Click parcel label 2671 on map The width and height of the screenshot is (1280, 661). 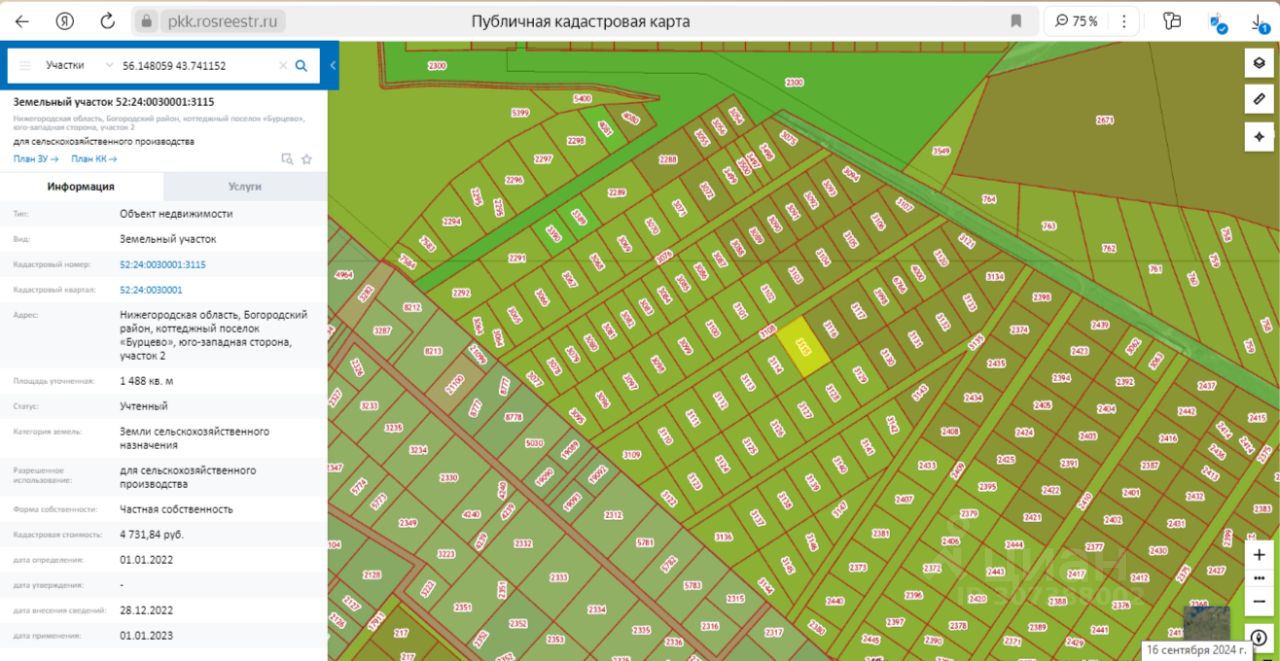1105,120
